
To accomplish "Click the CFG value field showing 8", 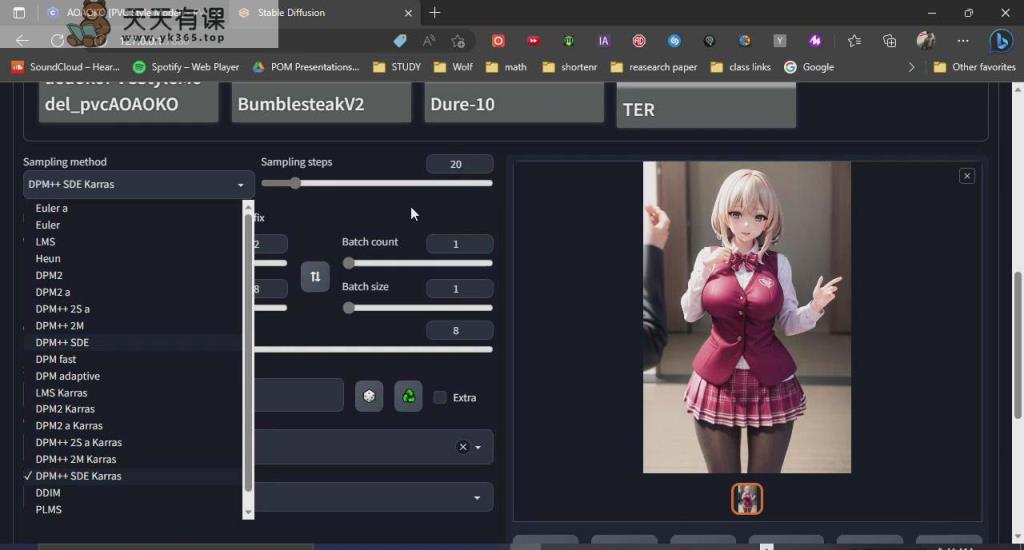I will (459, 331).
